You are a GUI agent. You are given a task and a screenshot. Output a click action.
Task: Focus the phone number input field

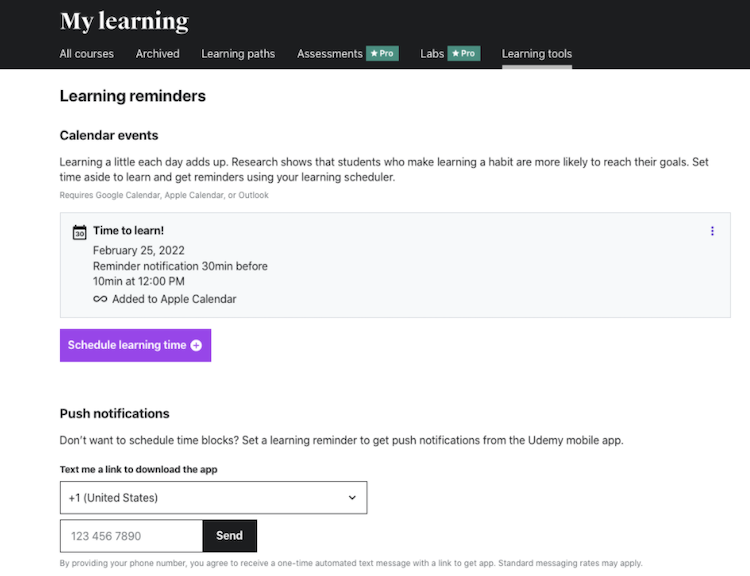tap(131, 536)
